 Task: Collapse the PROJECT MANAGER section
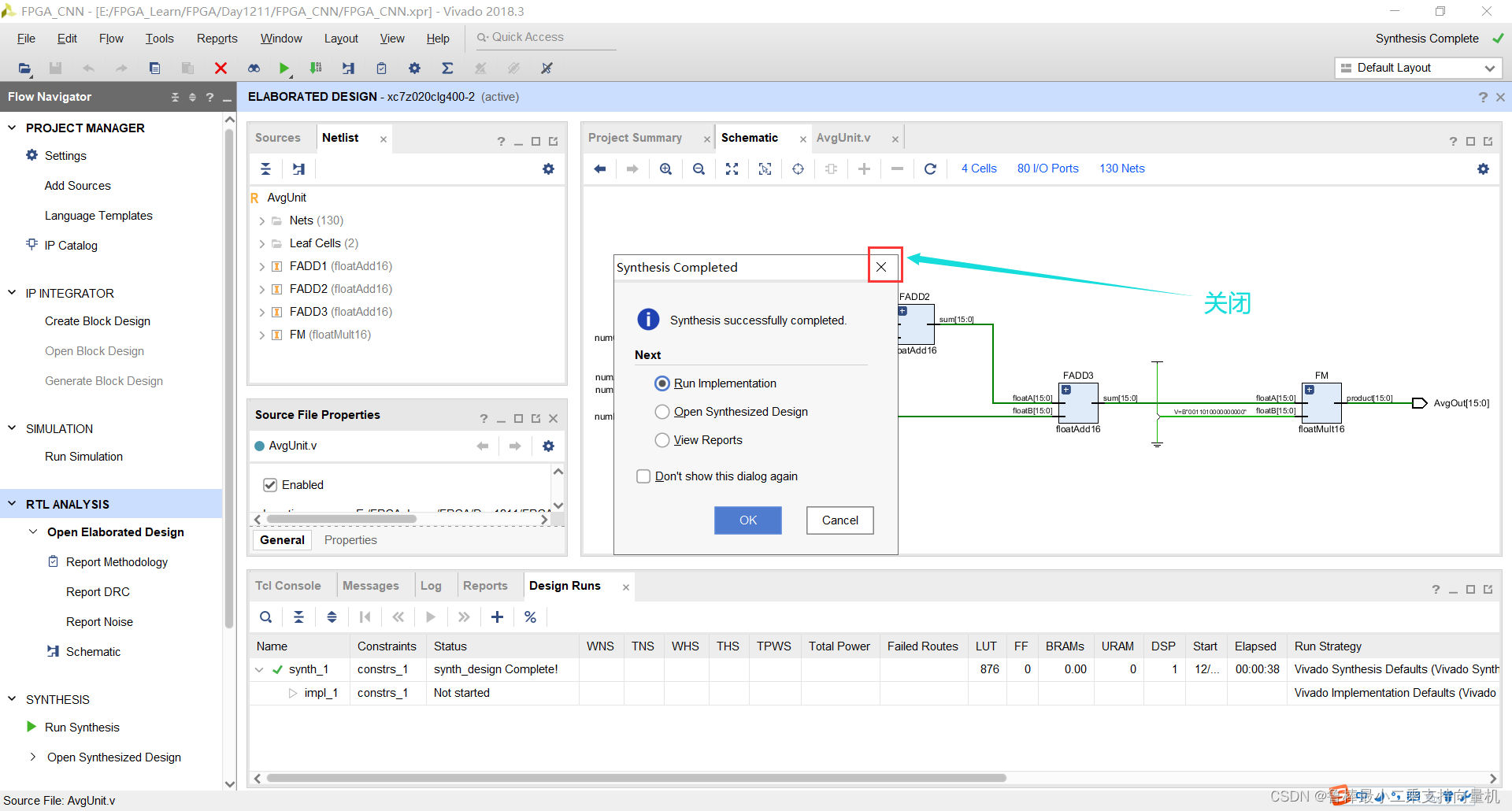coord(12,128)
